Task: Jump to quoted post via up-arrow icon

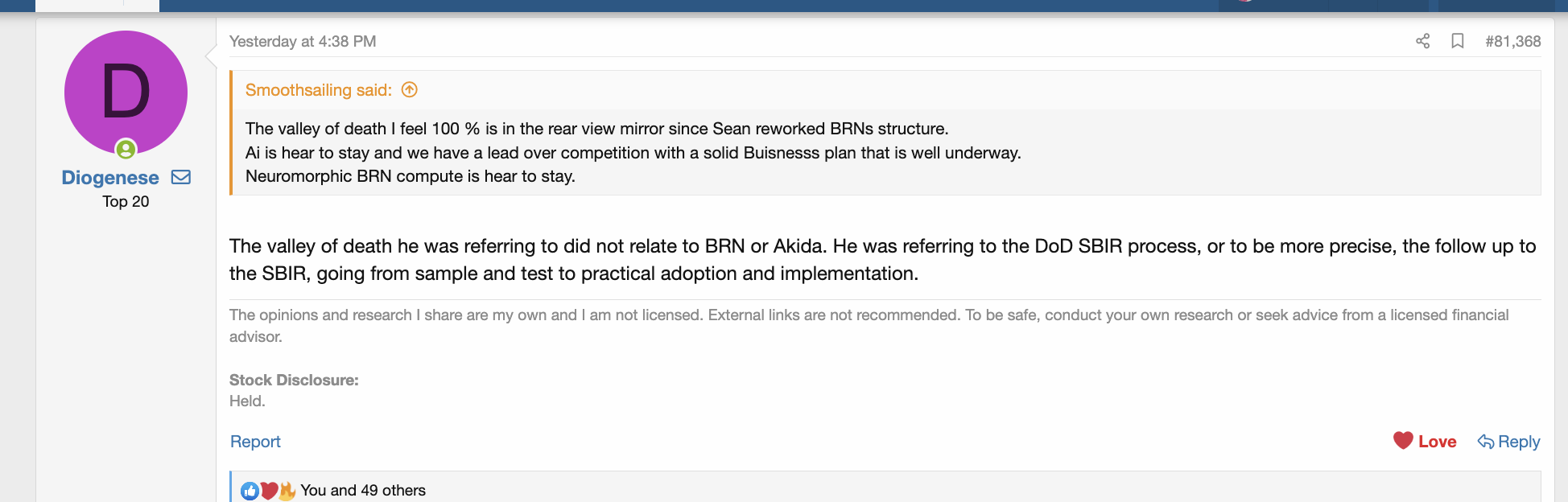Action: pos(410,89)
